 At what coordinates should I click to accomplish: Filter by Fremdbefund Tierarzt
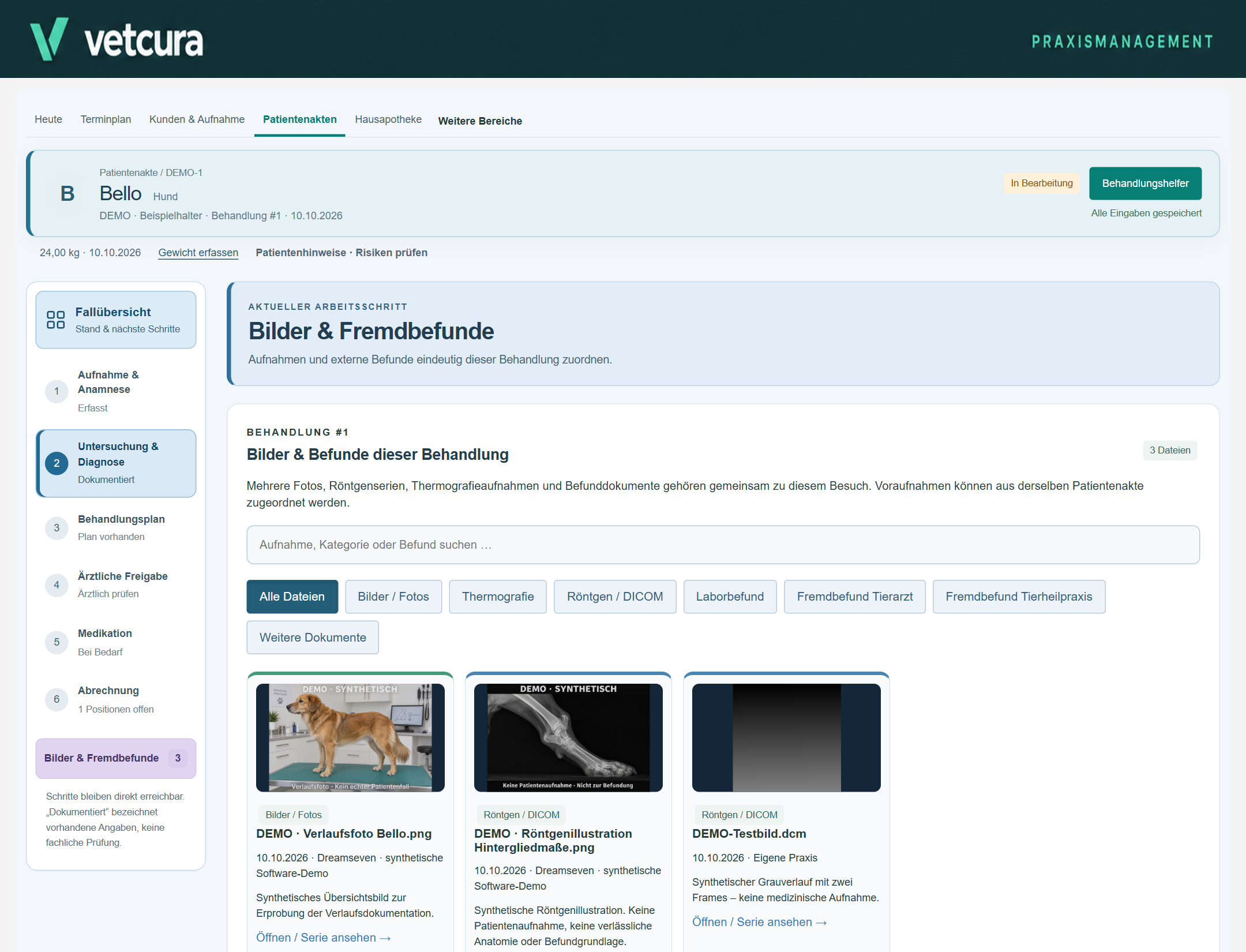point(855,597)
